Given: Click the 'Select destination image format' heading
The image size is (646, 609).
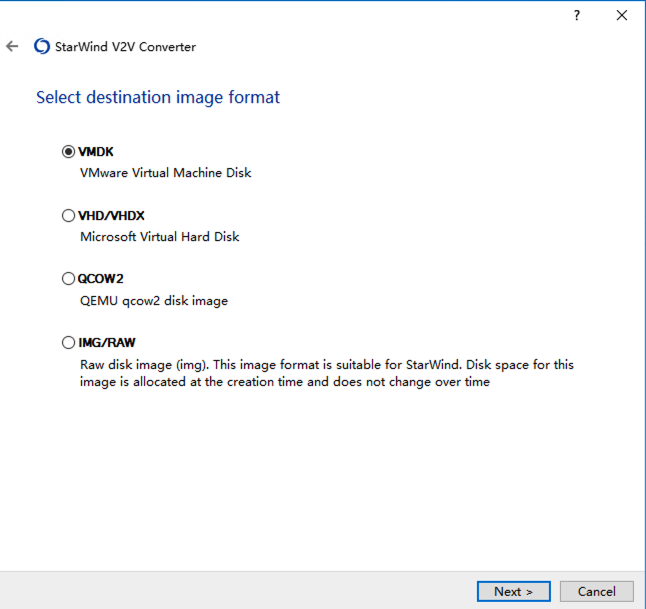Looking at the screenshot, I should tap(158, 97).
